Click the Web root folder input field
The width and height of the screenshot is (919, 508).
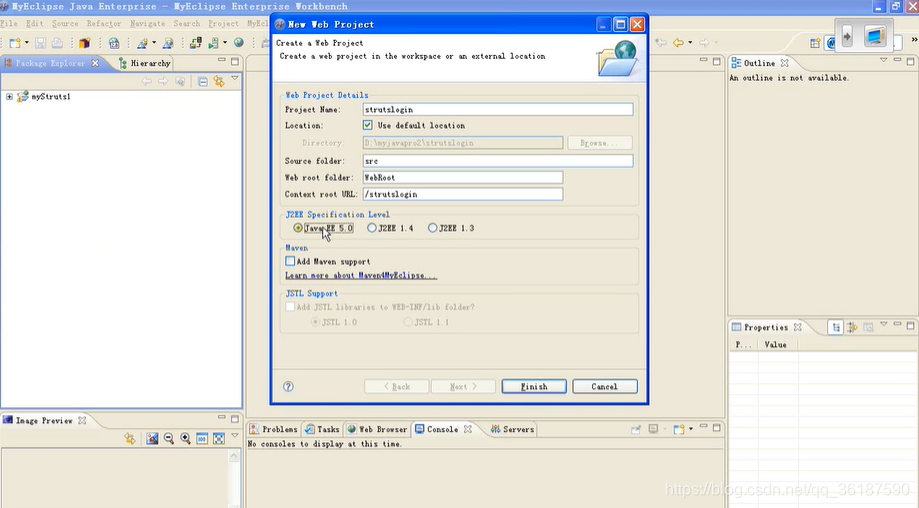tap(463, 178)
